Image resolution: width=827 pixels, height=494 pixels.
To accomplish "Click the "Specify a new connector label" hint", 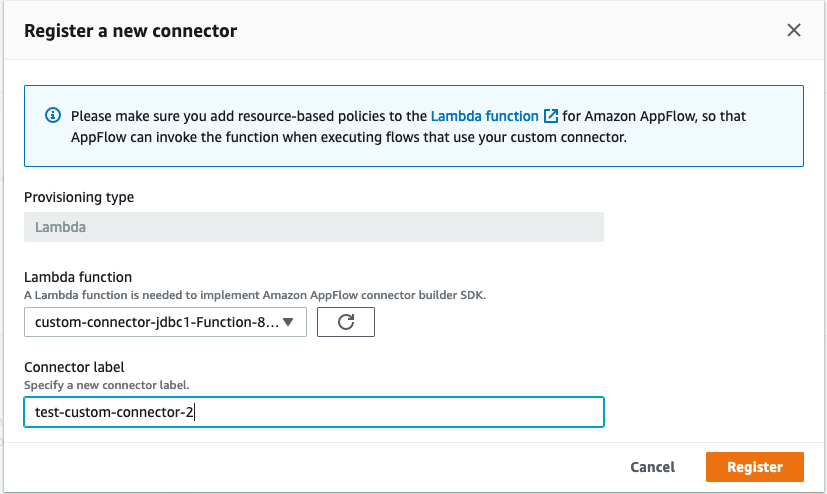I will click(106, 384).
